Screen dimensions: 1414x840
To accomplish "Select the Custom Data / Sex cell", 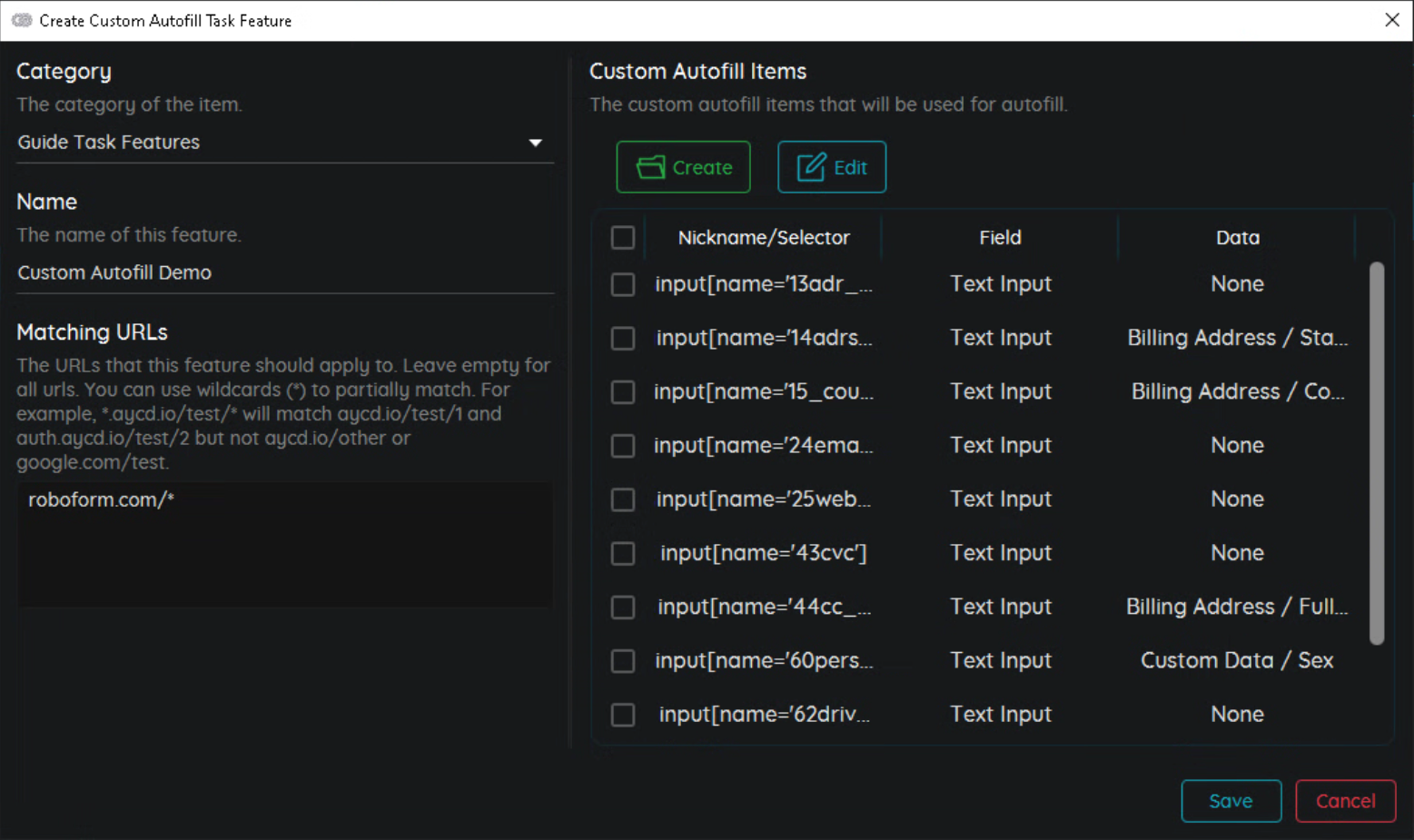I will coord(1236,661).
